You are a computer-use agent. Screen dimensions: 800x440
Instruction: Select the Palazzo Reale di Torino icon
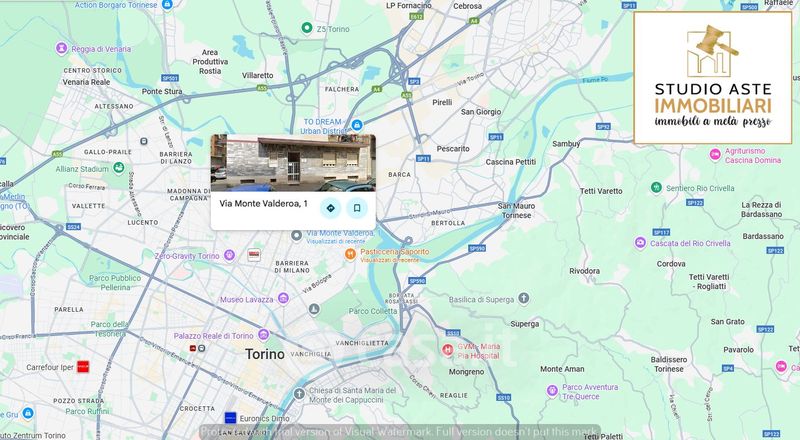[263, 335]
